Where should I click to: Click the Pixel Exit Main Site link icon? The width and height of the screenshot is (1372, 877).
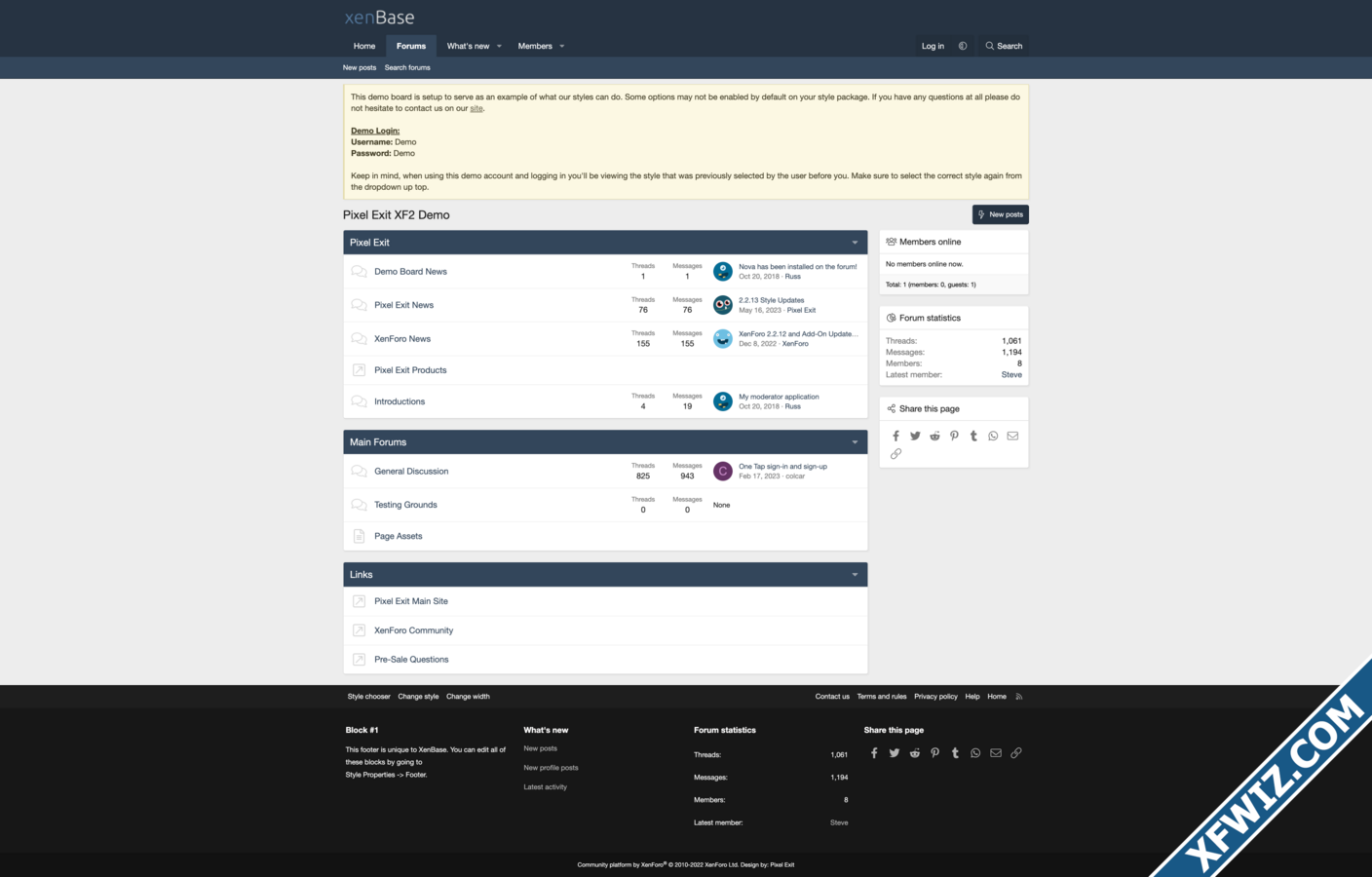359,601
